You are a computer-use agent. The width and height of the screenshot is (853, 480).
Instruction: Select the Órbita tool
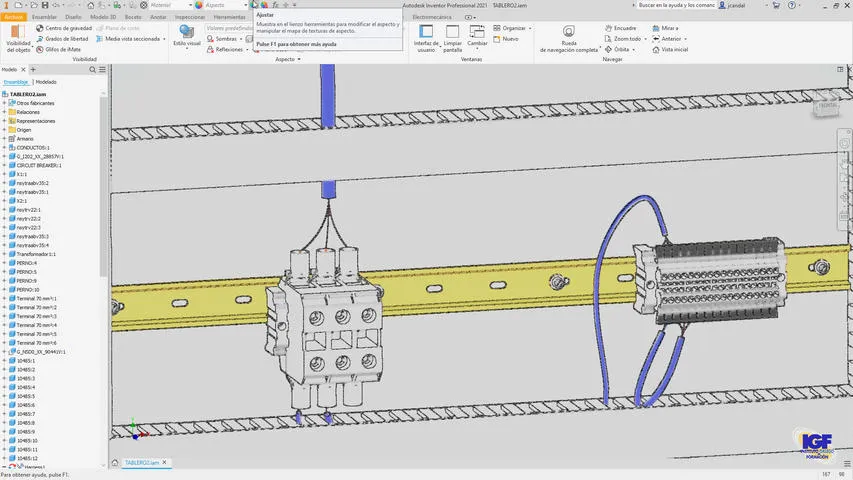click(617, 50)
